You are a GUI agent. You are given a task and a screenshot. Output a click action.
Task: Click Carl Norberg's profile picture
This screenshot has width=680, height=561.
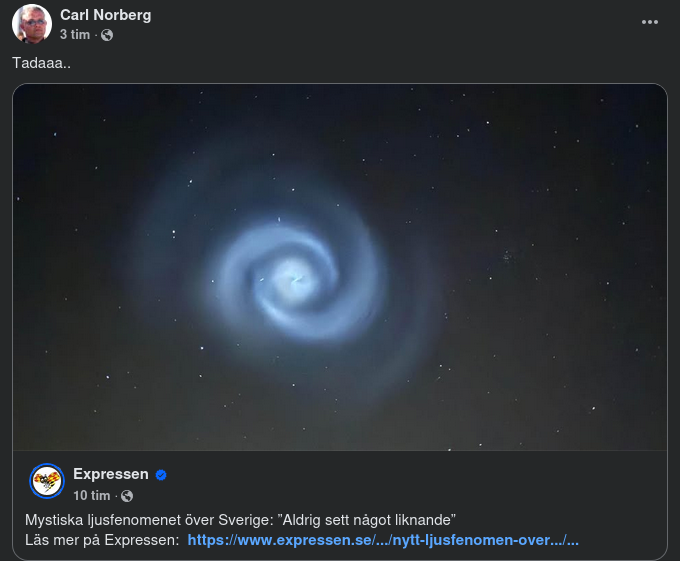coord(32,24)
